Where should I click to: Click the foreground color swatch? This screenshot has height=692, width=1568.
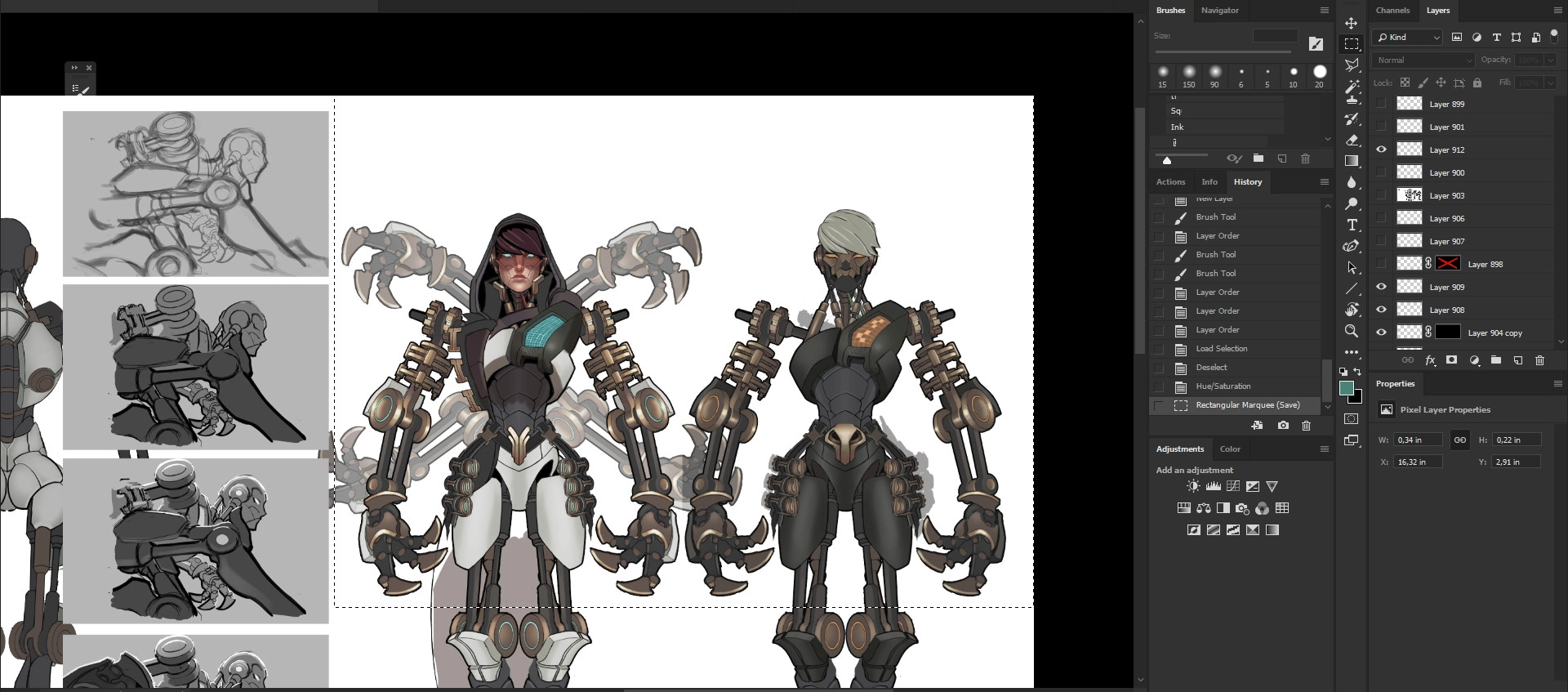[1347, 388]
